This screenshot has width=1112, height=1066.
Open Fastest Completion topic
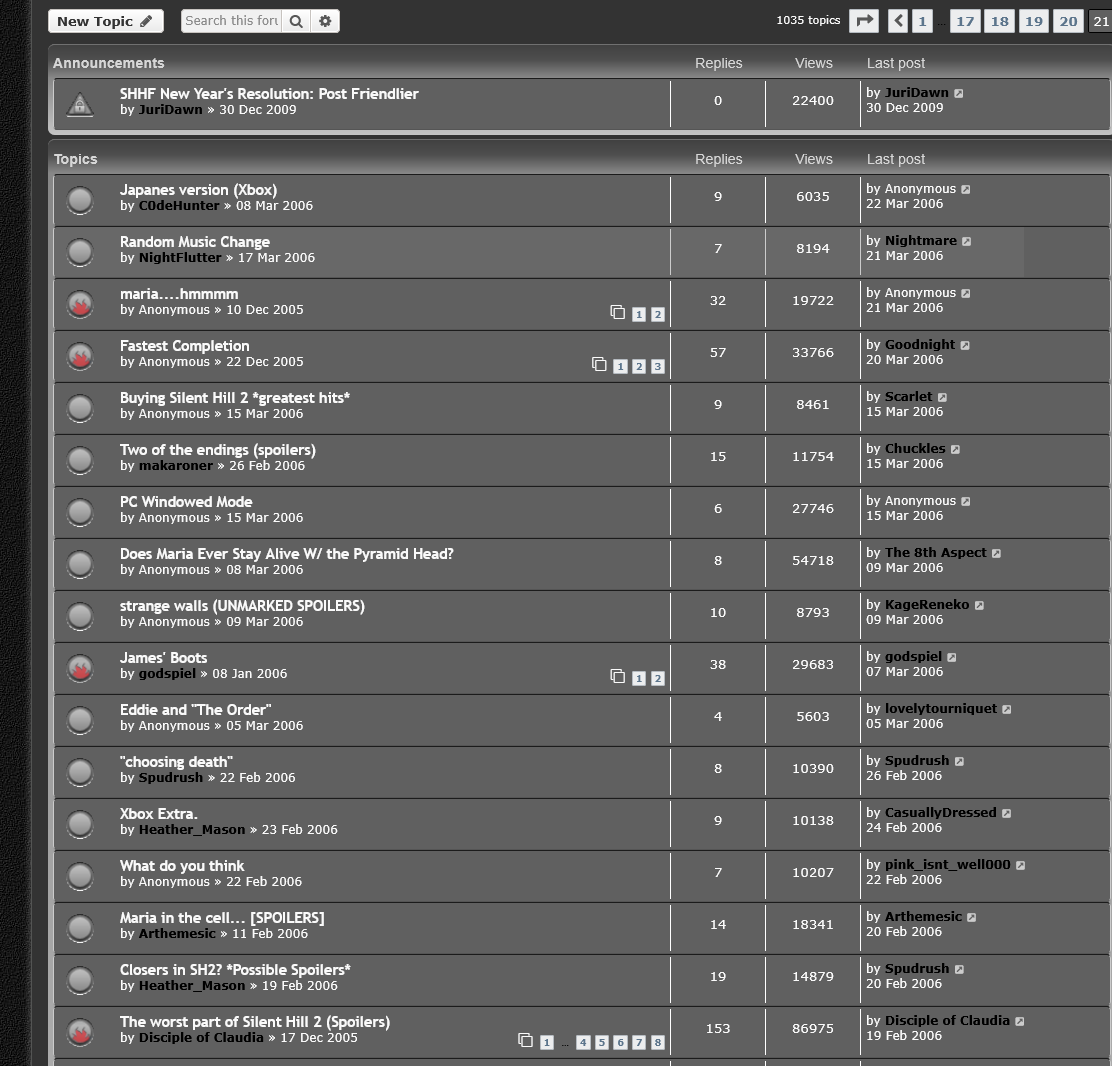coord(184,346)
